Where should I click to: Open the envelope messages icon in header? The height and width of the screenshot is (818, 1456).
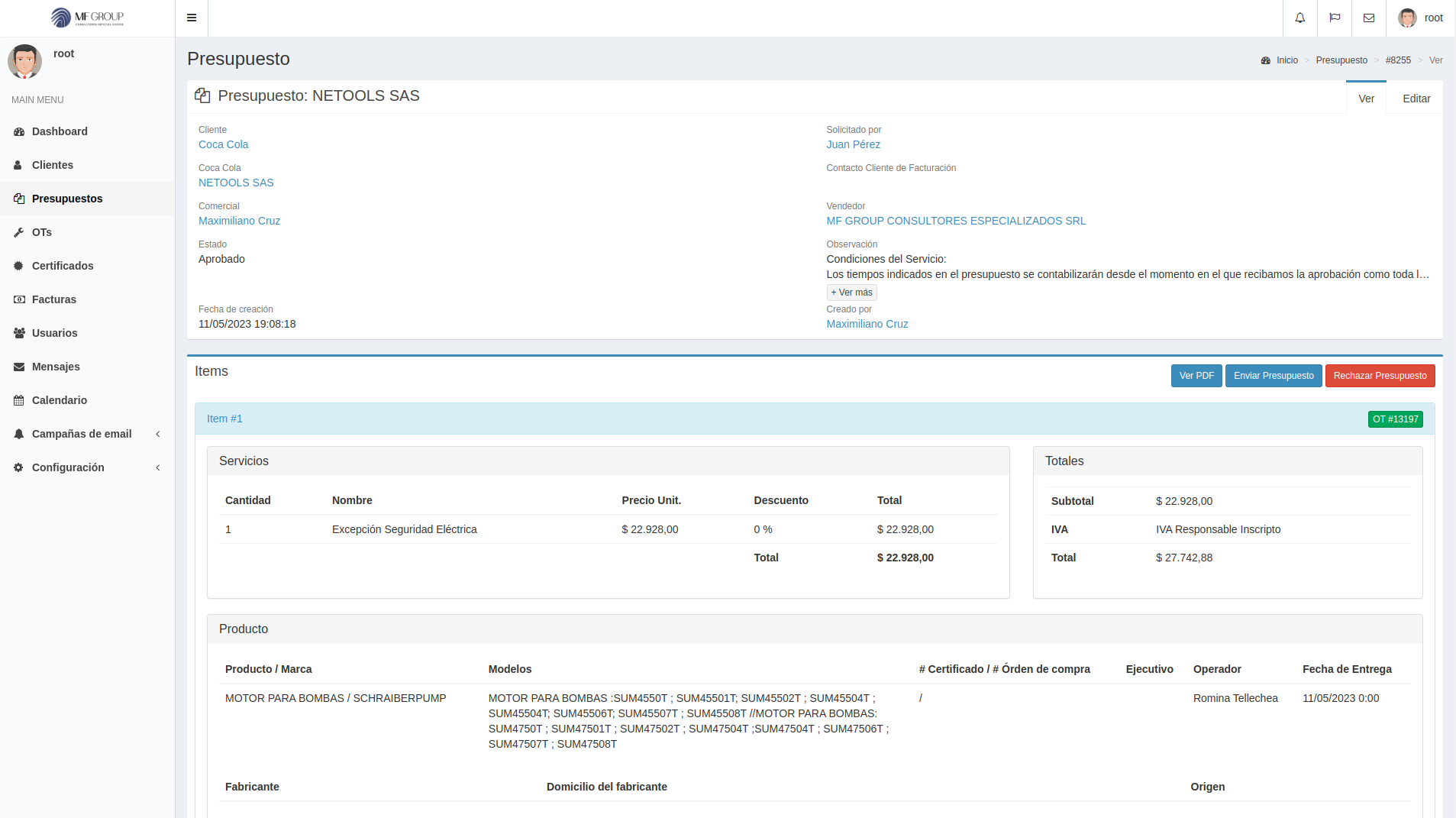click(1369, 18)
